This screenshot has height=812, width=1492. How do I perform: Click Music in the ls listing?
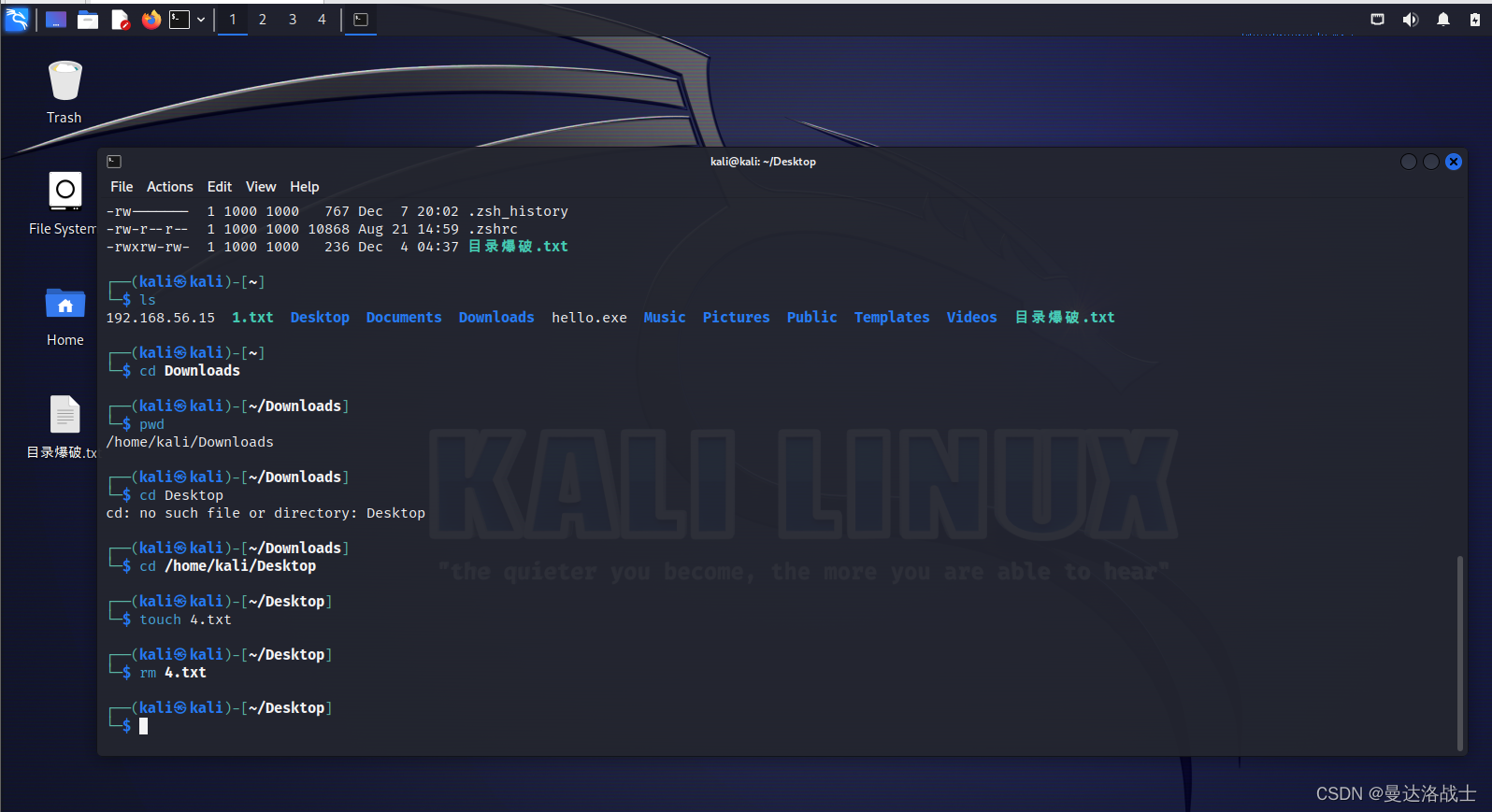click(665, 318)
